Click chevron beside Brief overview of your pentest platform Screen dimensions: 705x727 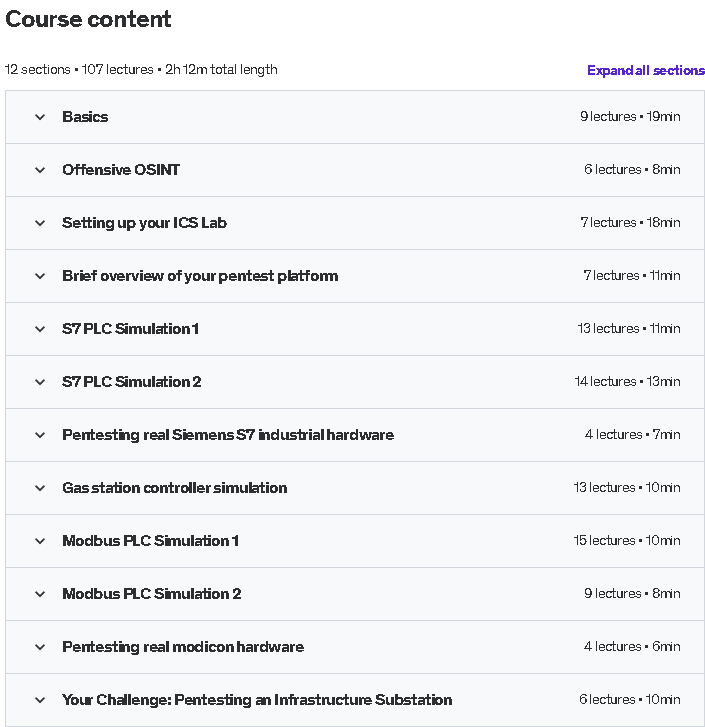(40, 276)
